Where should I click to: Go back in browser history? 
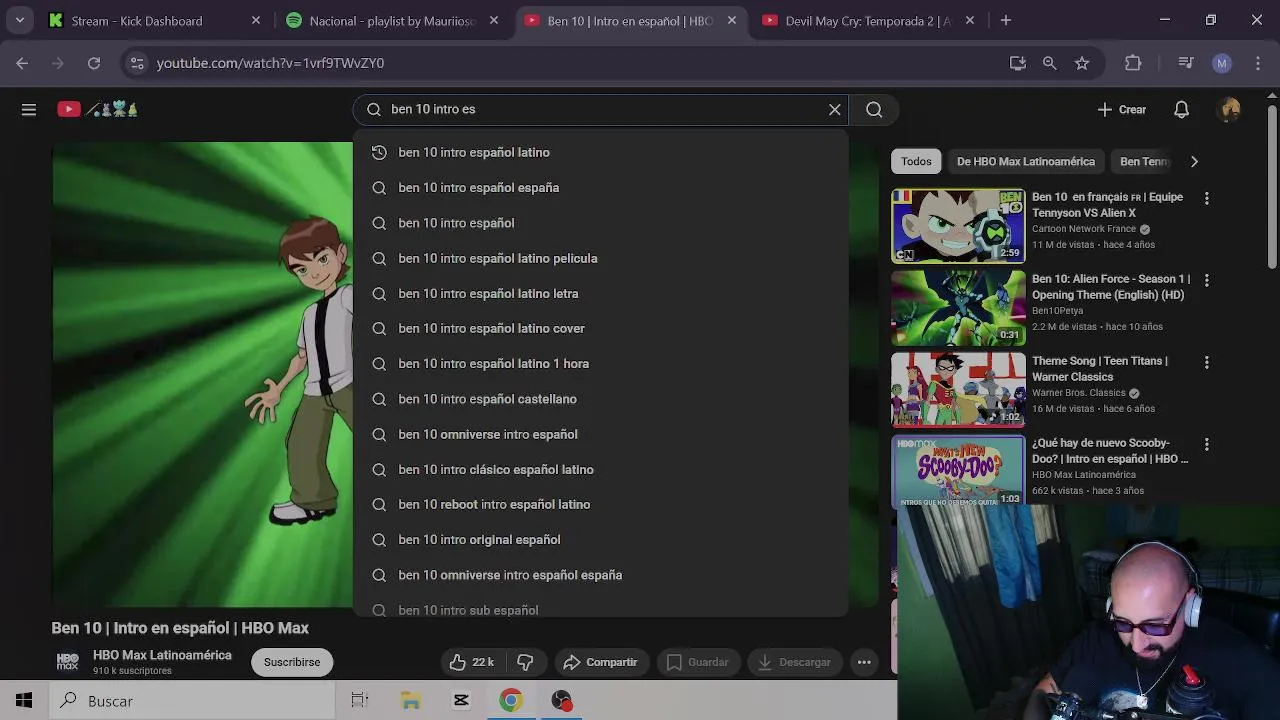22,63
